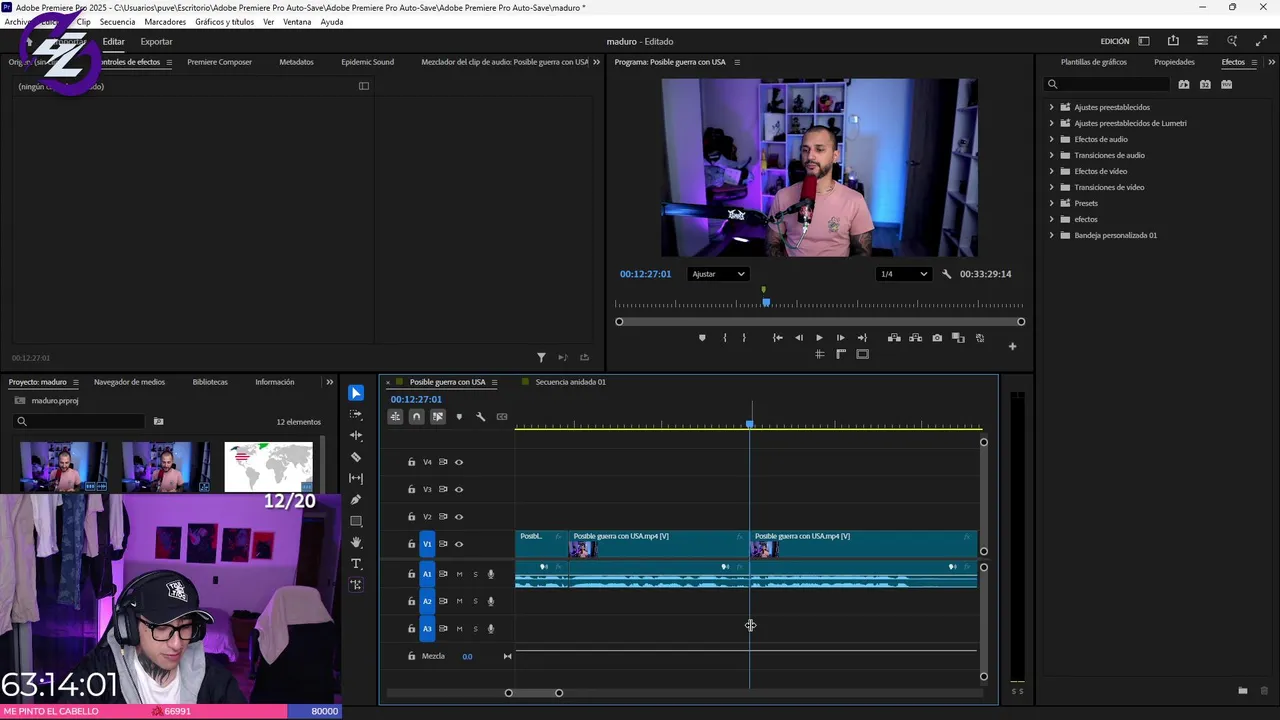1280x720 pixels.
Task: Click Mark In in Program monitor
Action: click(x=725, y=338)
